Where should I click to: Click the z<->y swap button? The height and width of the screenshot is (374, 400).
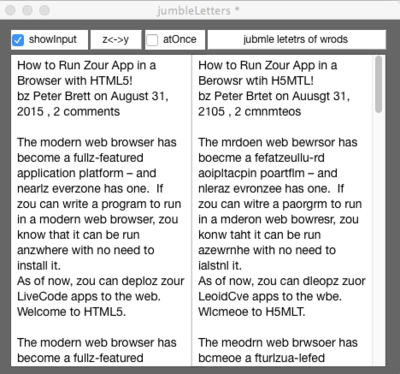(116, 40)
